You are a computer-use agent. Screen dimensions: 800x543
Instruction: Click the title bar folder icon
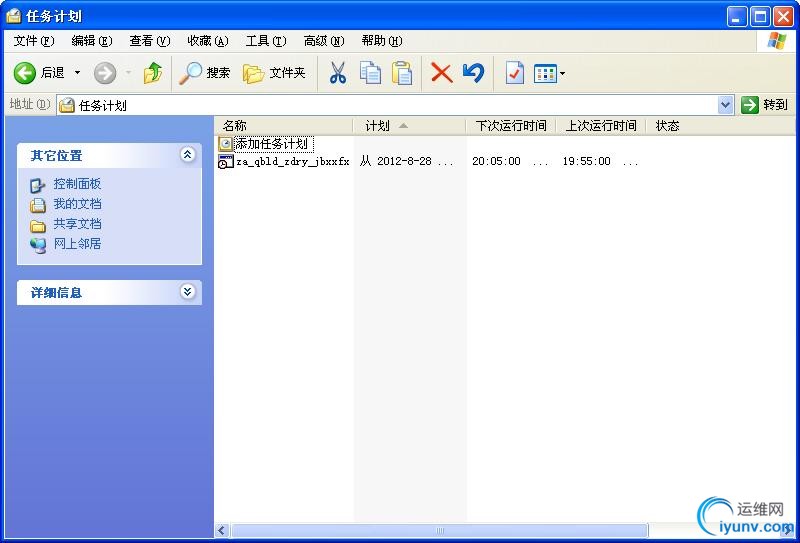[x=14, y=16]
